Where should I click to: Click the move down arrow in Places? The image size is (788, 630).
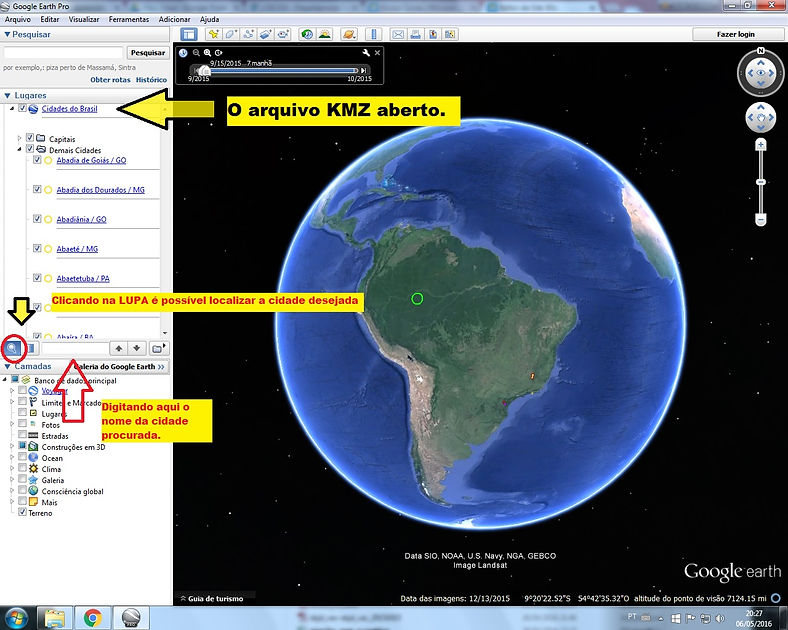click(x=137, y=348)
